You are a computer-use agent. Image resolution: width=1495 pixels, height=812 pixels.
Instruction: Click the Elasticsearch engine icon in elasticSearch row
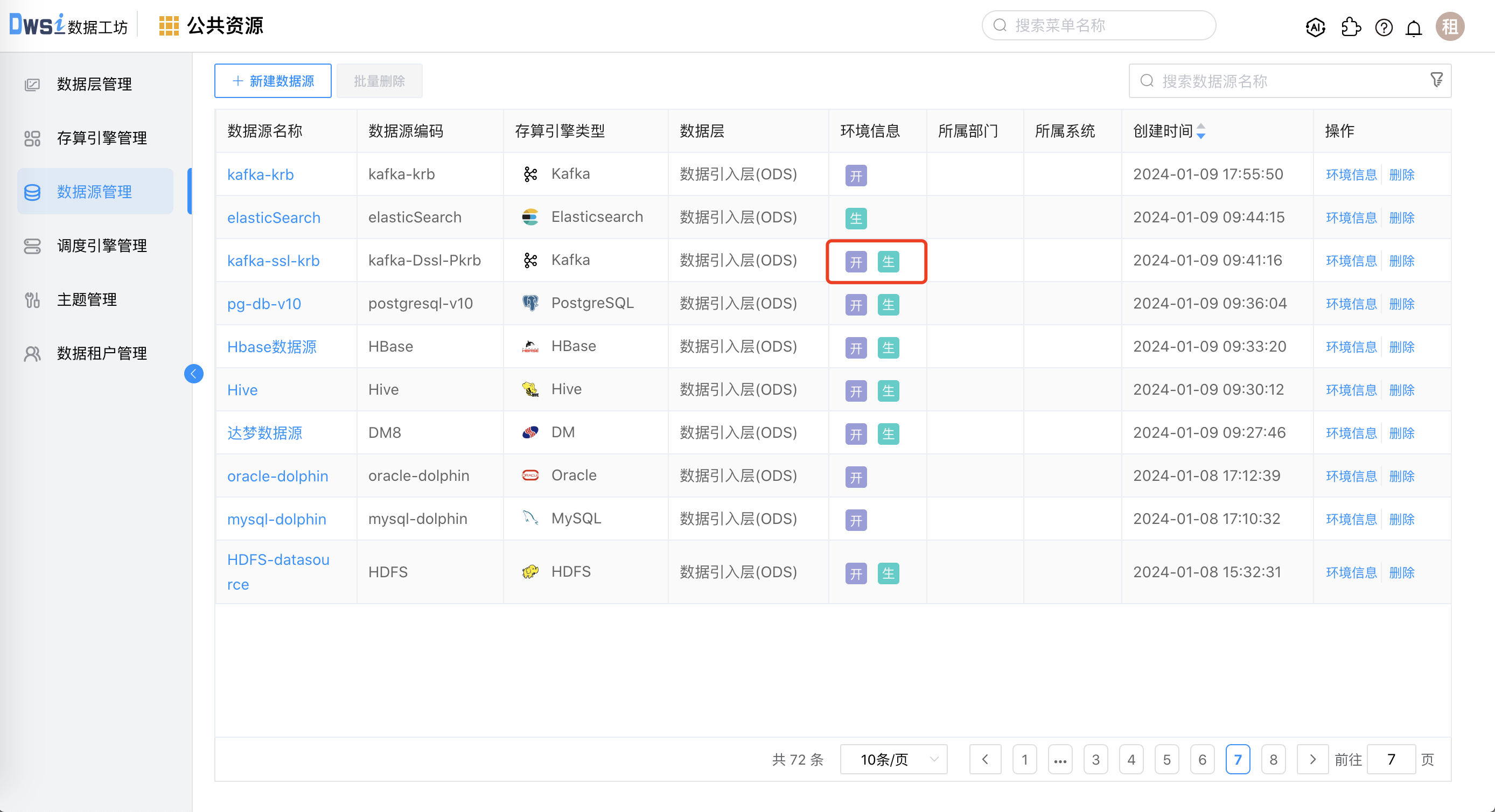pyautogui.click(x=530, y=216)
